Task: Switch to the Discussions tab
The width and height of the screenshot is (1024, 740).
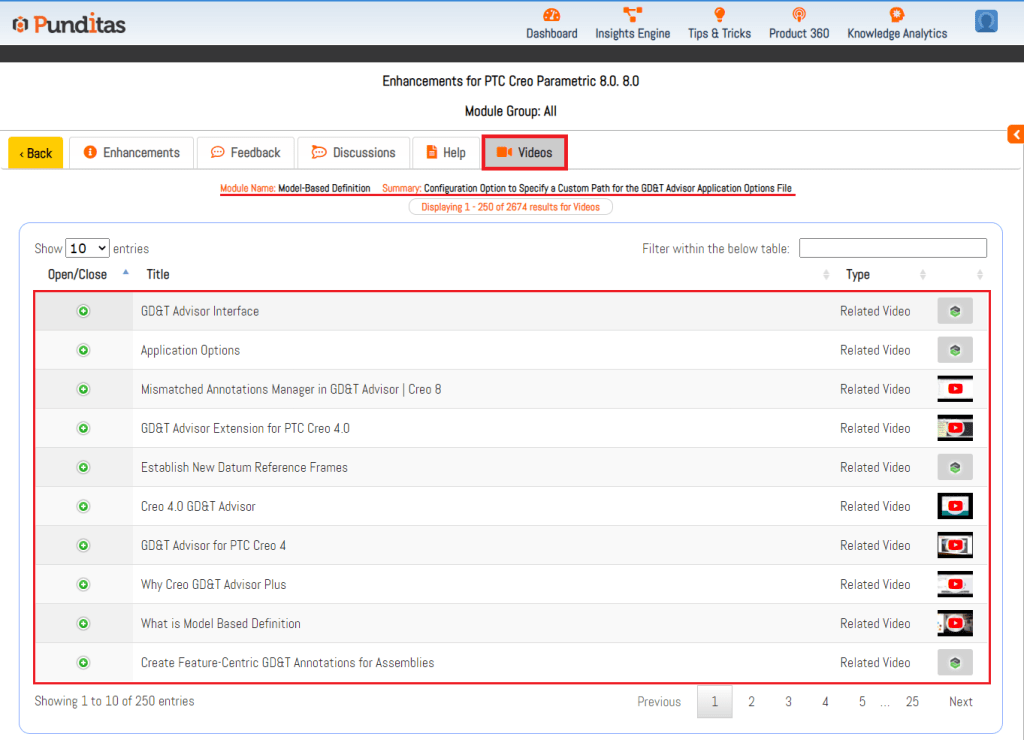Action: (353, 153)
